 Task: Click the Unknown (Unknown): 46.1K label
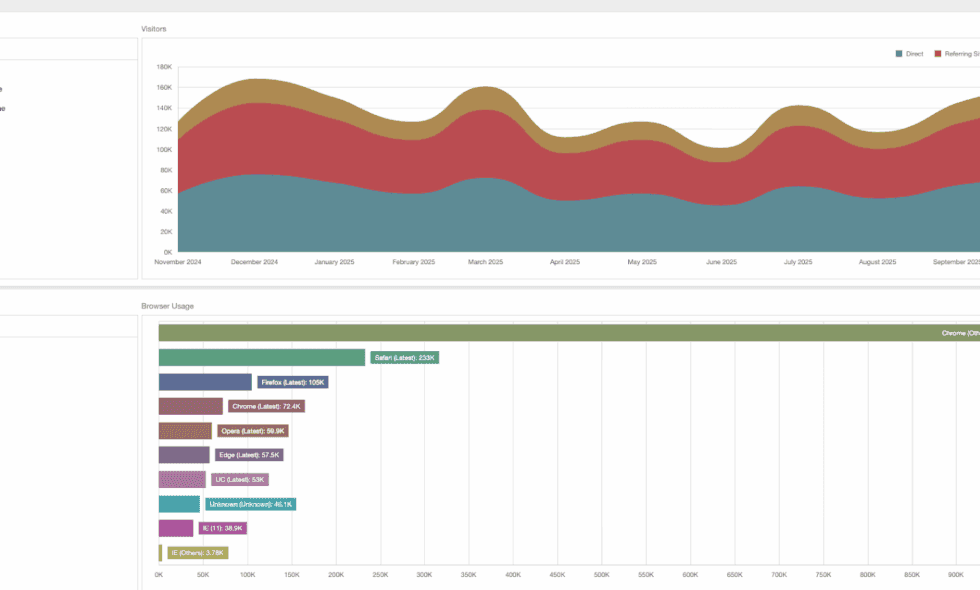251,504
